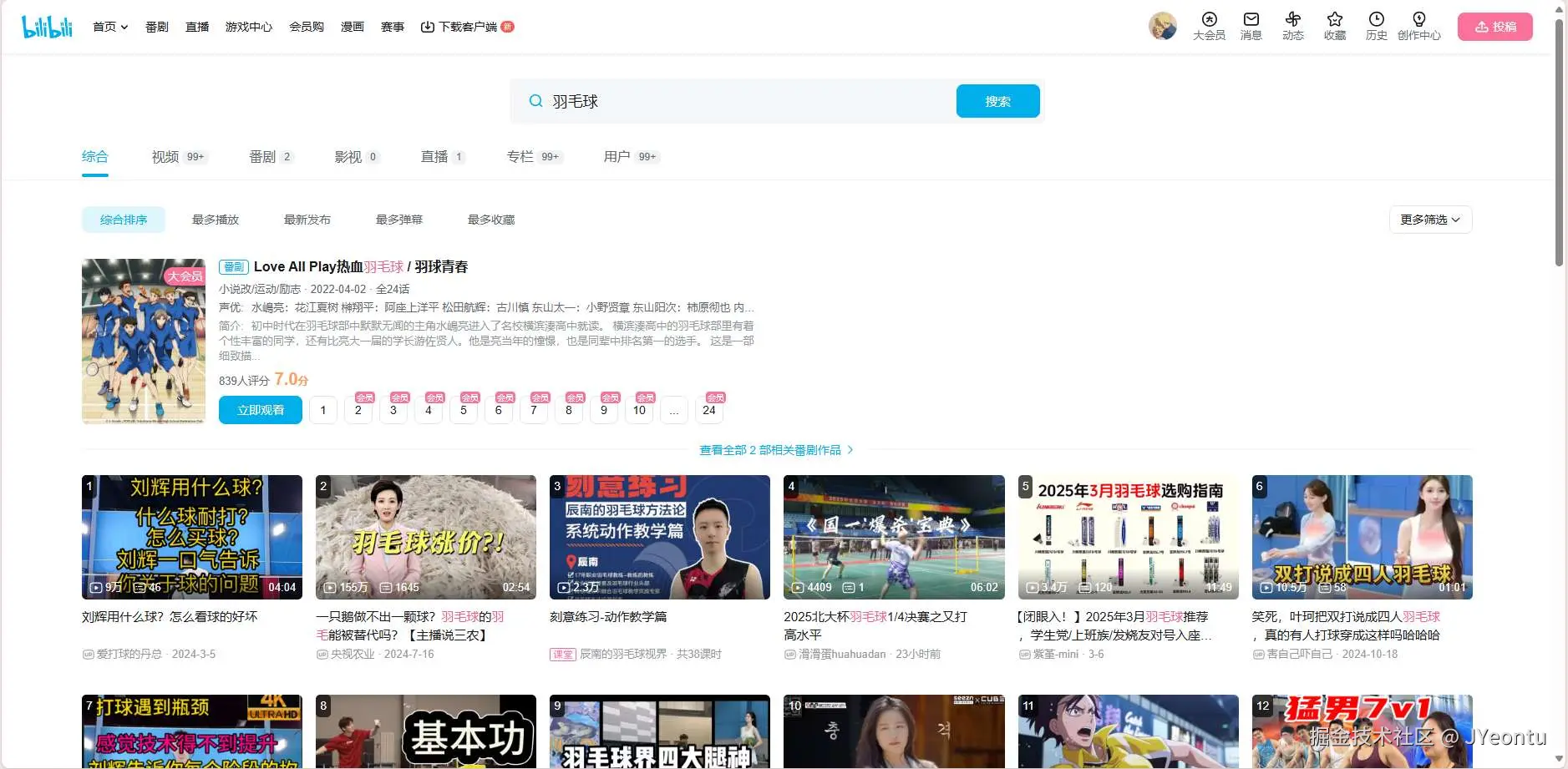Switch to the 视频 results tab

point(180,157)
